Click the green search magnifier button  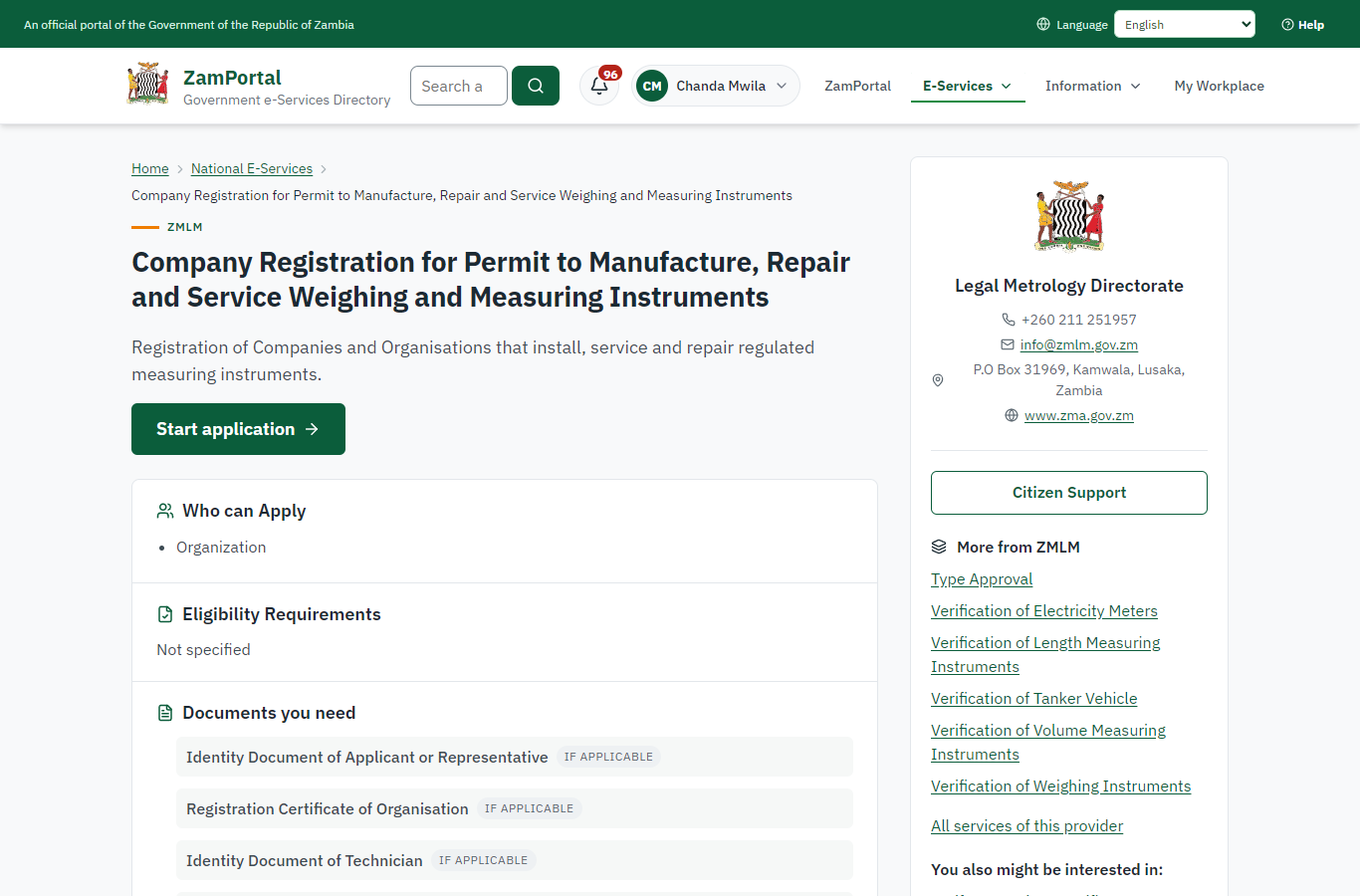click(536, 86)
